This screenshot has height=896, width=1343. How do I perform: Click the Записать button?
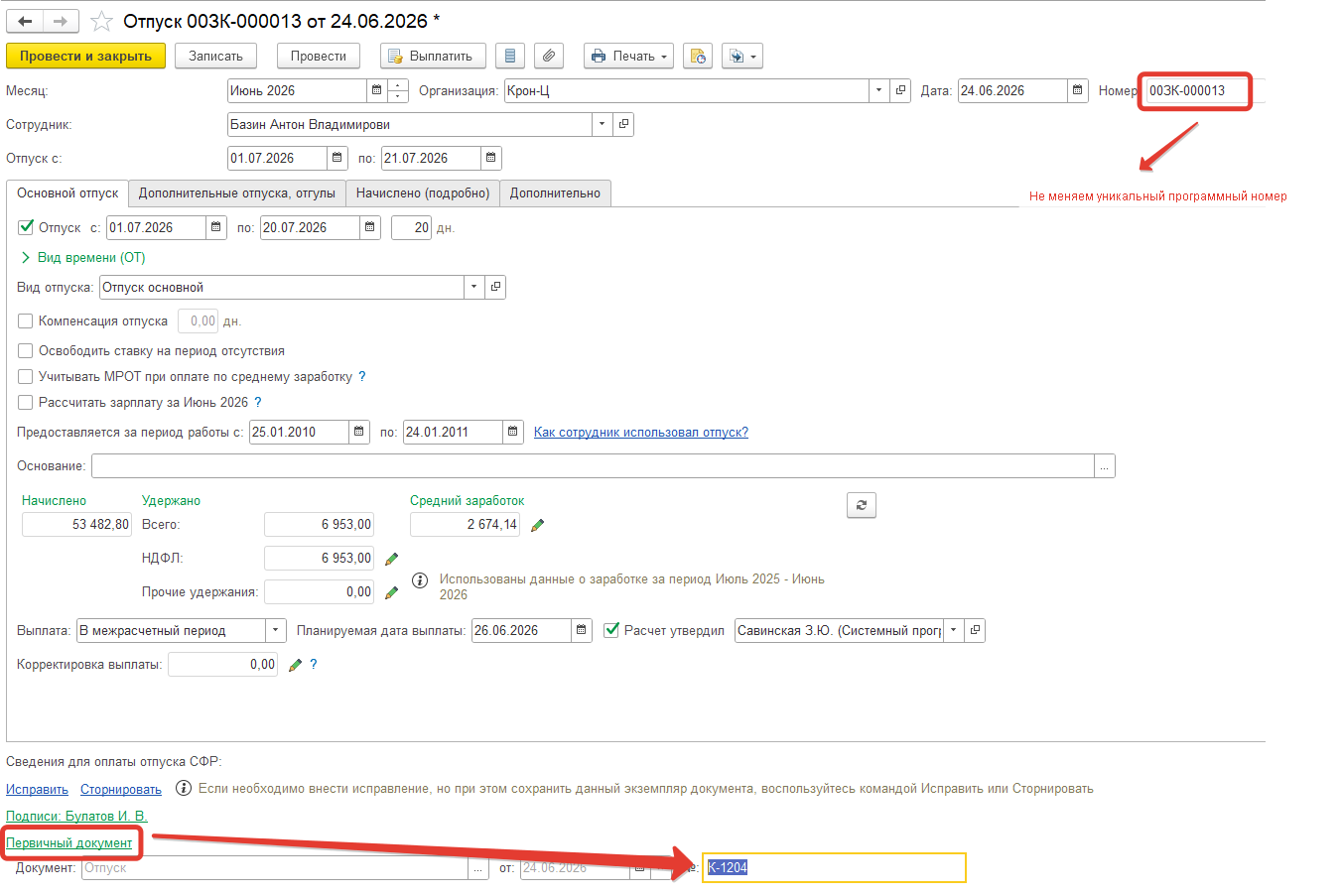click(x=215, y=57)
